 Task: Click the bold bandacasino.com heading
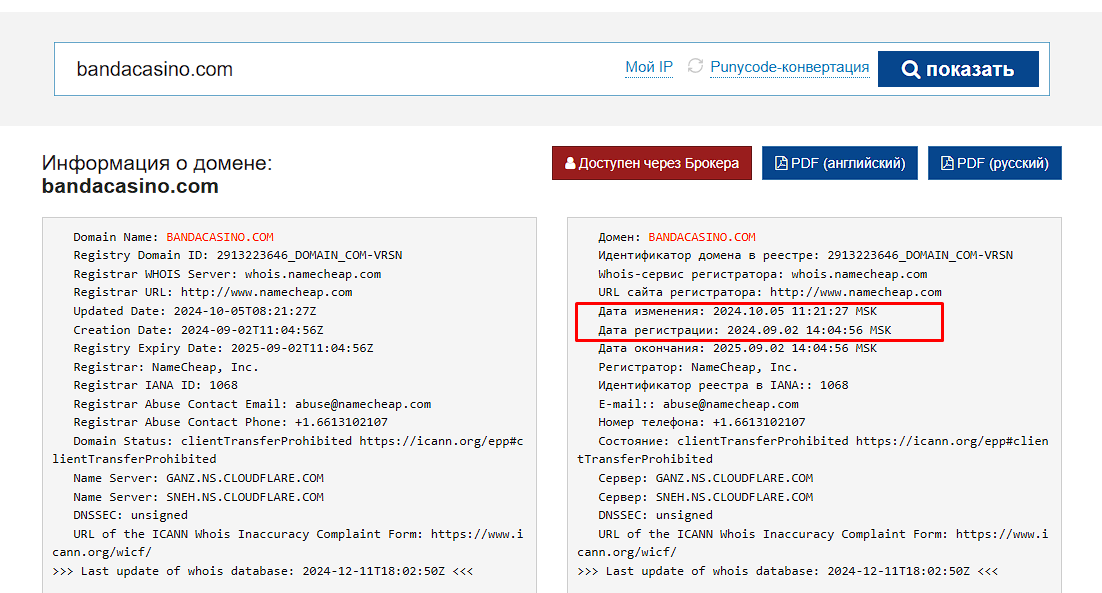point(130,186)
